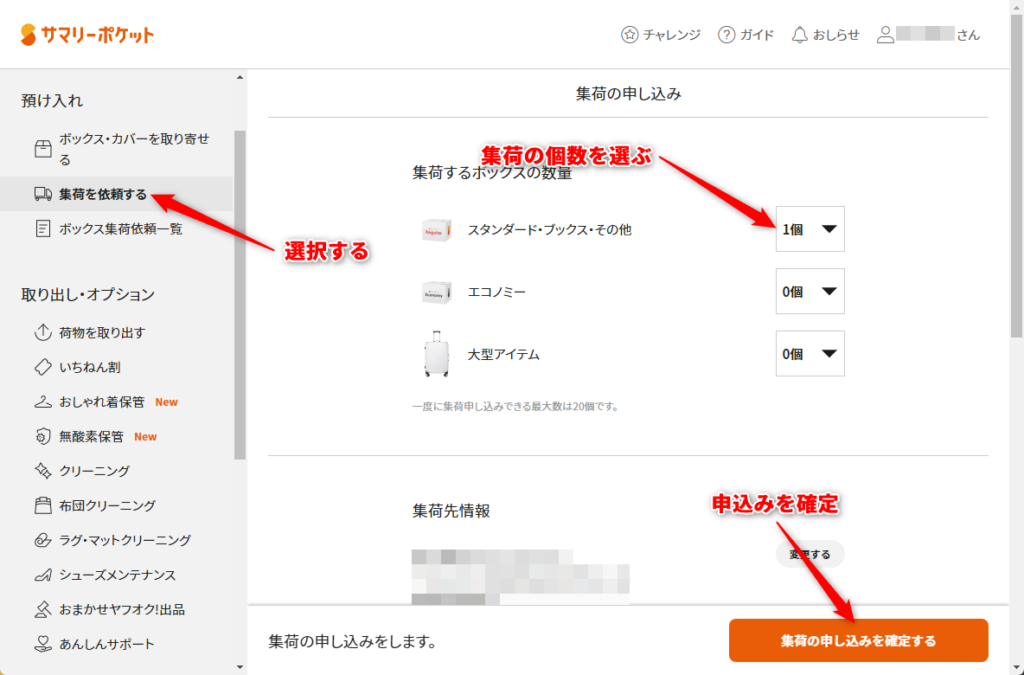Image resolution: width=1024 pixels, height=675 pixels.
Task: Click the シューズメンテナンス shoe icon
Action: [42, 575]
